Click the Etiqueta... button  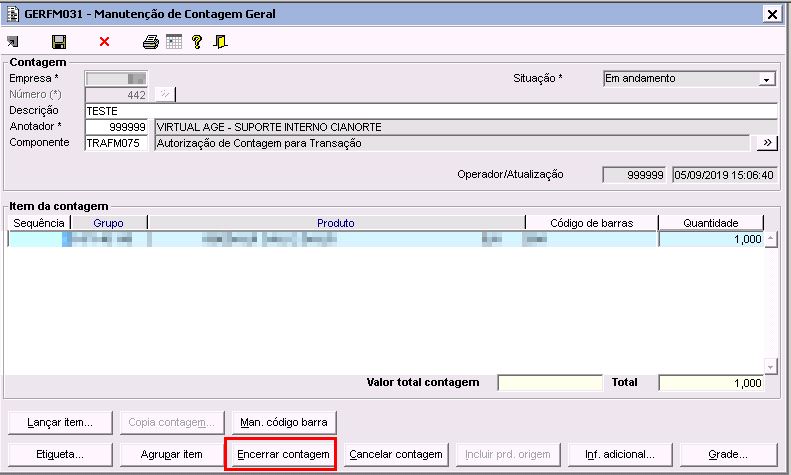point(60,455)
